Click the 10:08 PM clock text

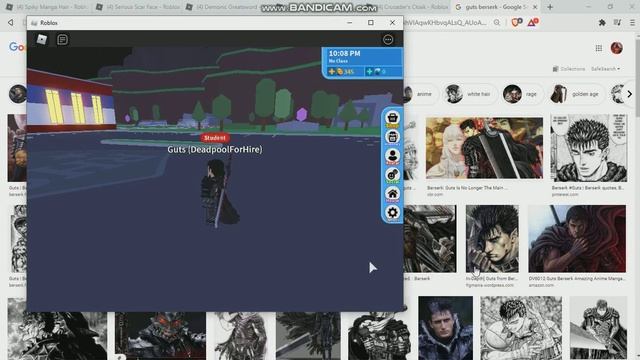[344, 53]
